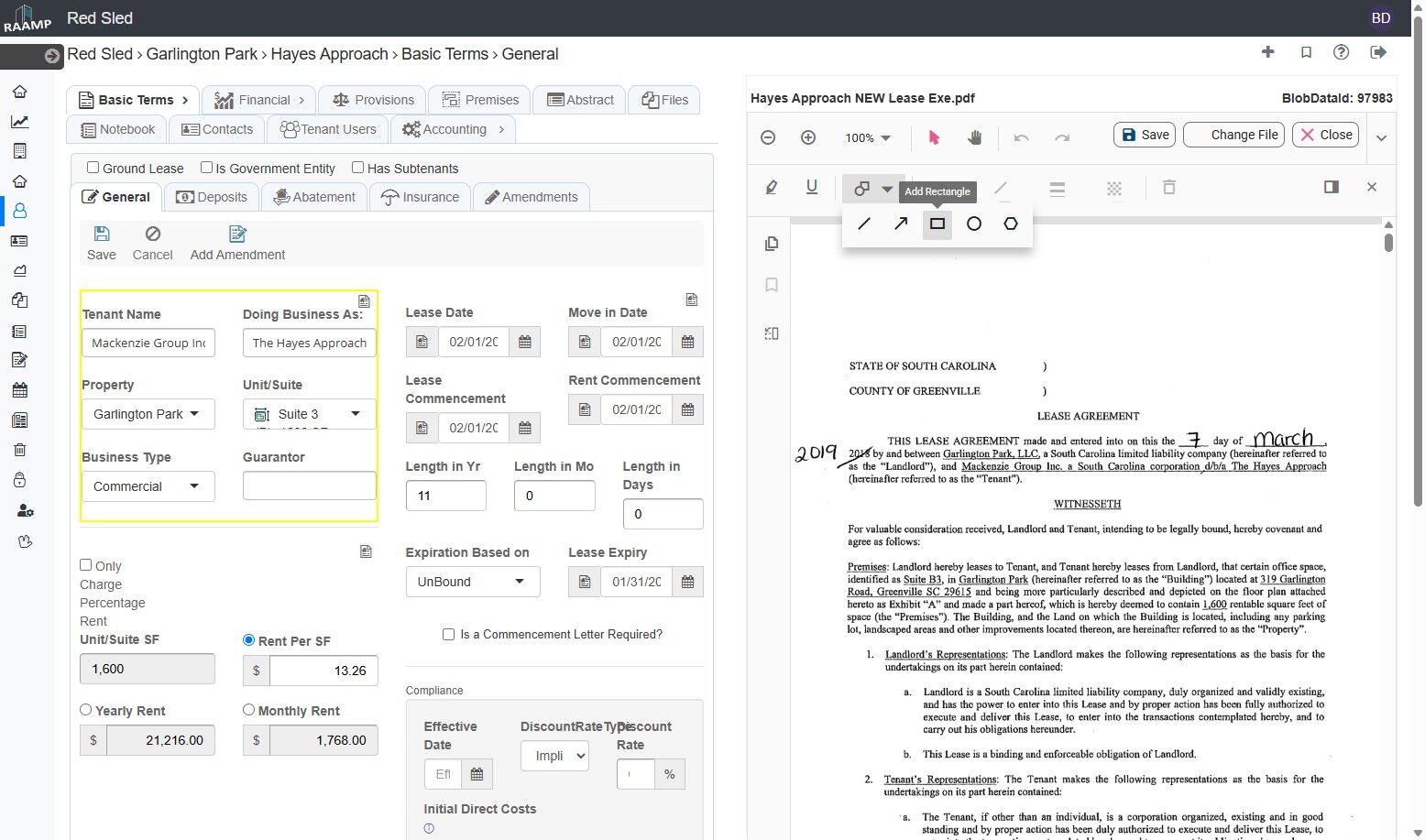Open the Expiration Based on dropdown

pos(472,582)
